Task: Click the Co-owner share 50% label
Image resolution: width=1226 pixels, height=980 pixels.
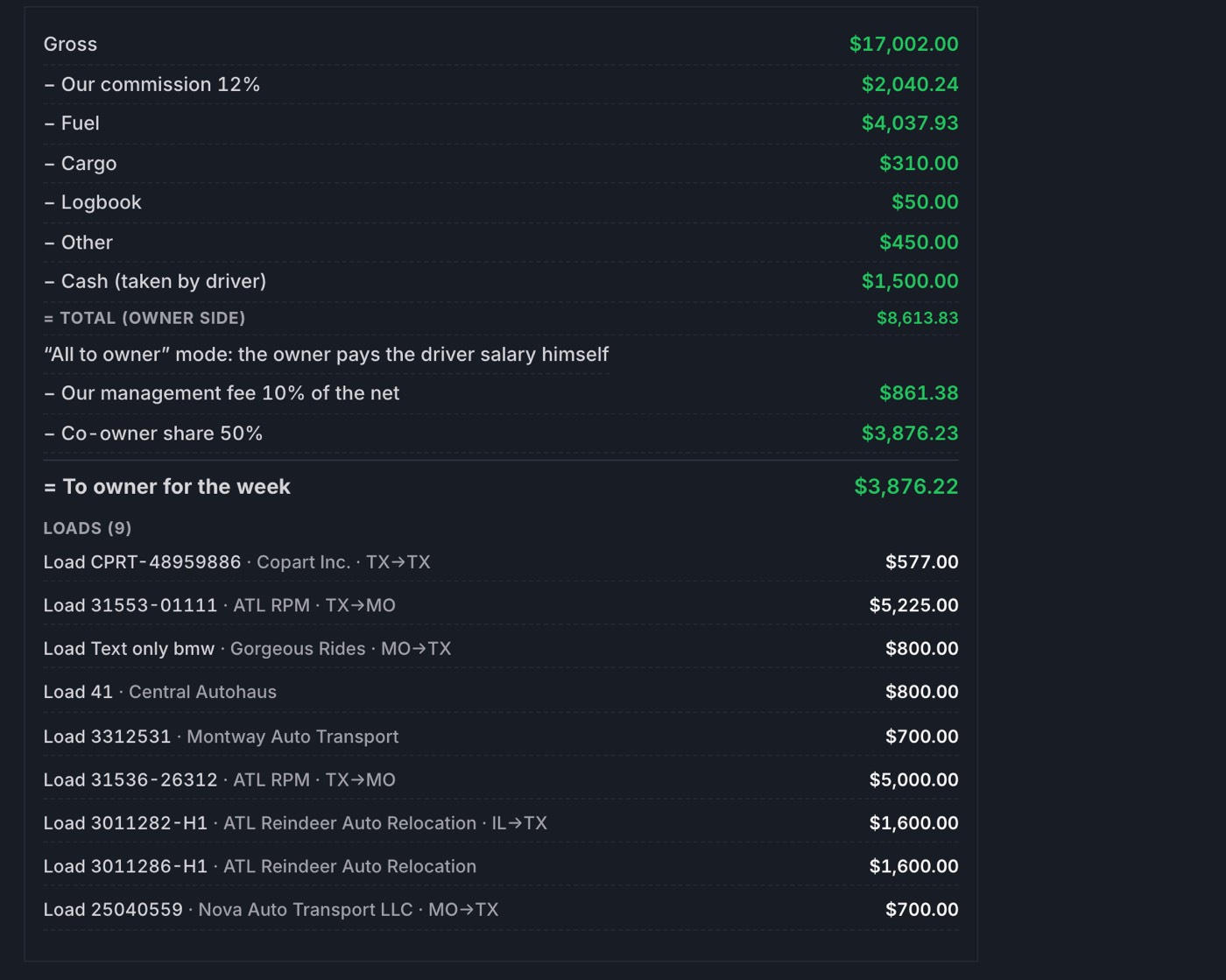Action: click(153, 434)
